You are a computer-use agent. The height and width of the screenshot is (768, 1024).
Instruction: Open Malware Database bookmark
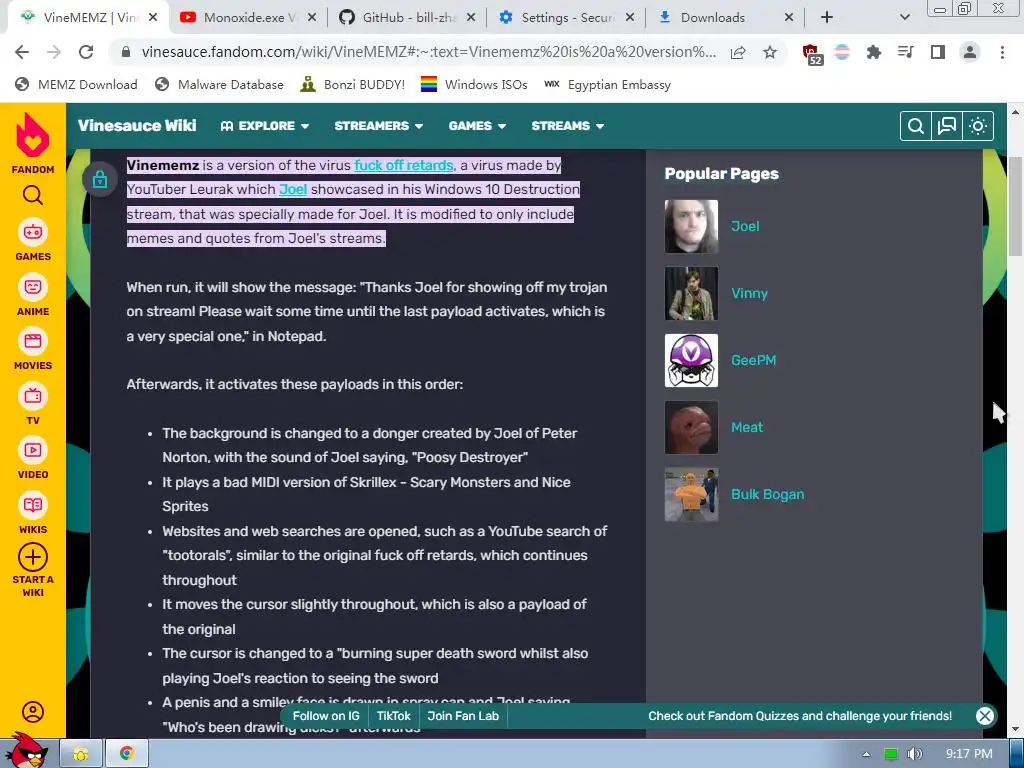[x=219, y=85]
